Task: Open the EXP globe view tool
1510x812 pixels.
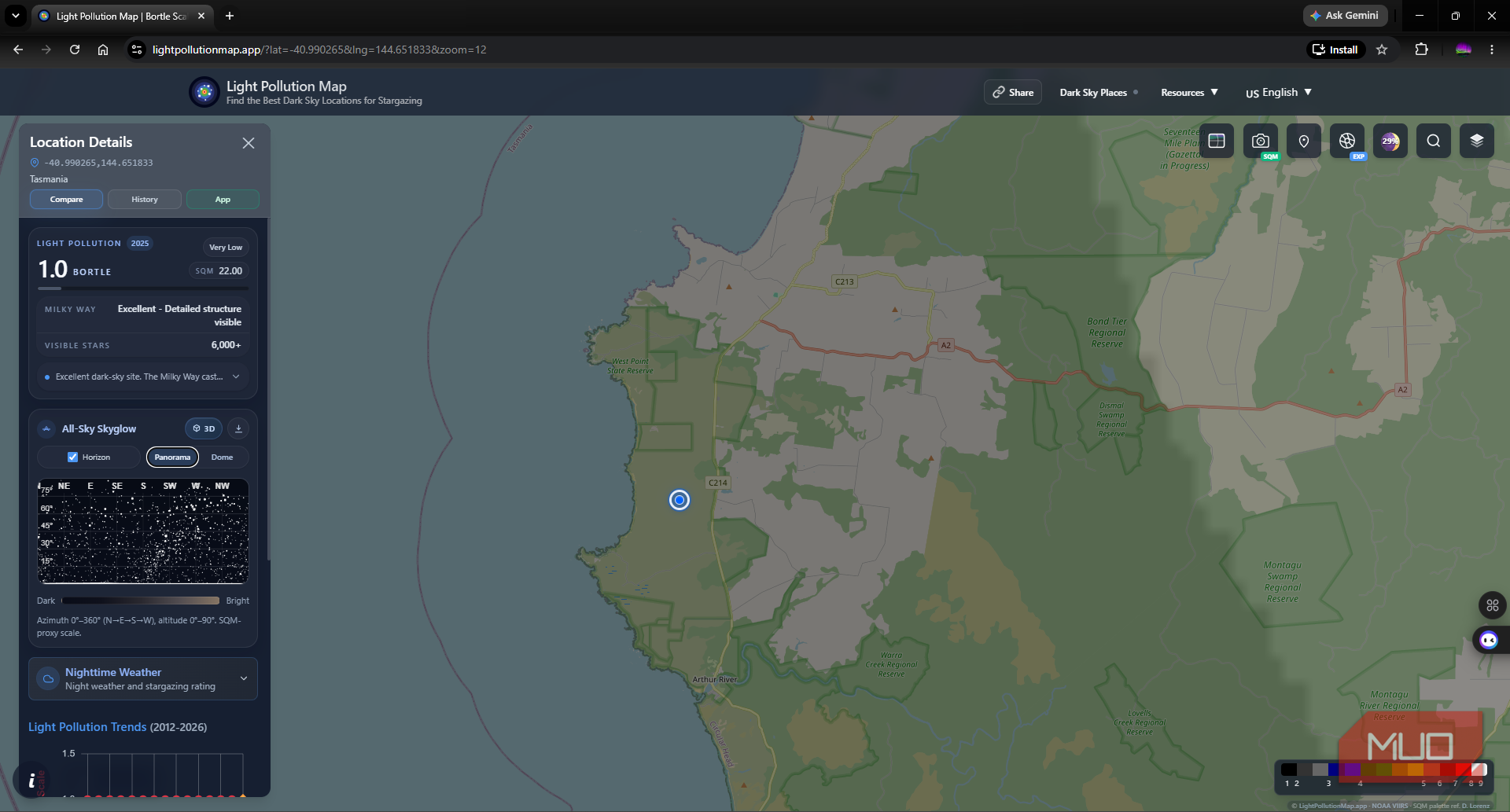Action: click(1347, 141)
